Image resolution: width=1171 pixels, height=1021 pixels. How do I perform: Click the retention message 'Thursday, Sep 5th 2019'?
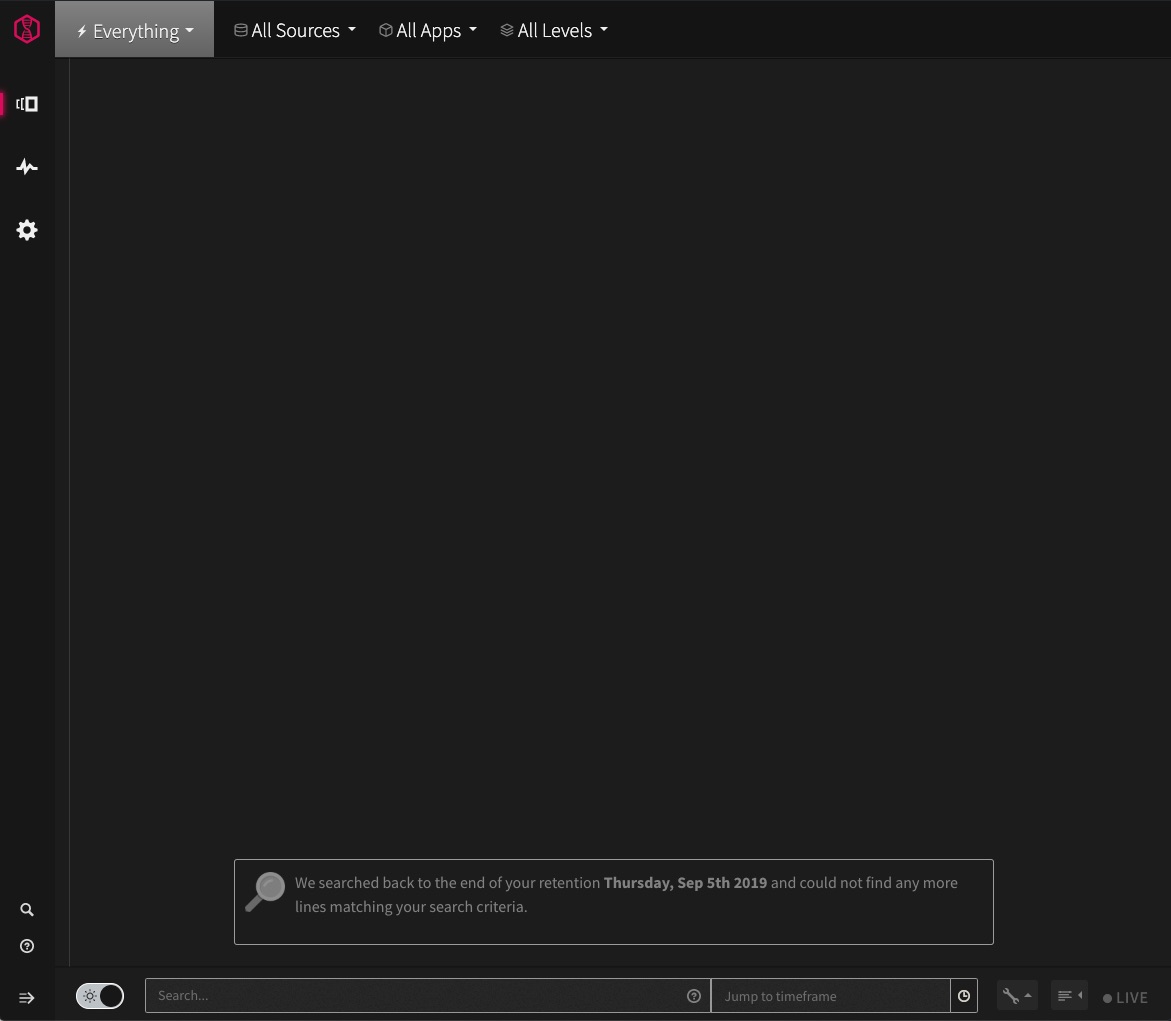point(685,883)
